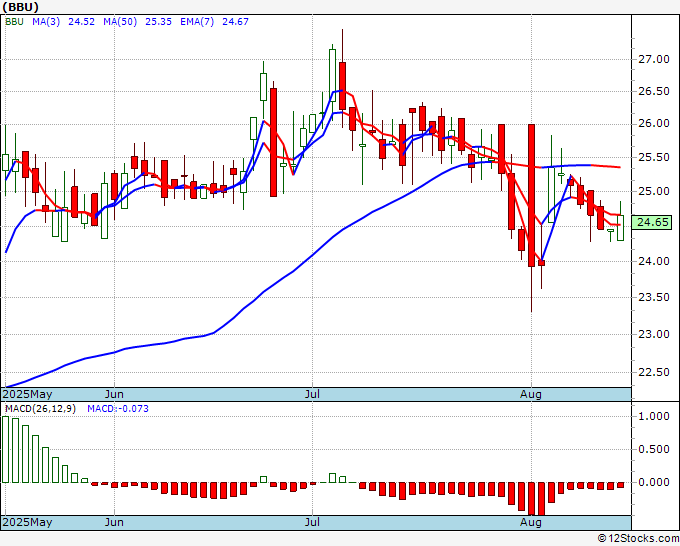Image resolution: width=680 pixels, height=546 pixels.
Task: Click the 2025May label on MACD axis
Action: (x=27, y=522)
